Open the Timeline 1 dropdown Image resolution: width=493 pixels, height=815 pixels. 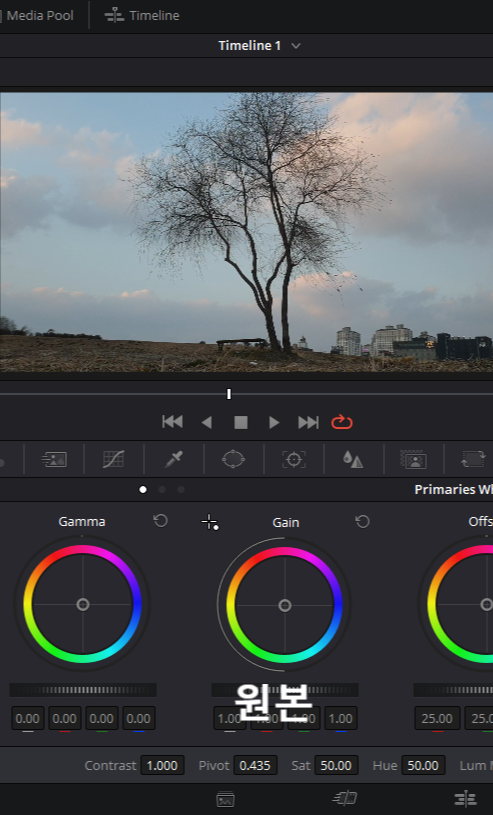(296, 46)
